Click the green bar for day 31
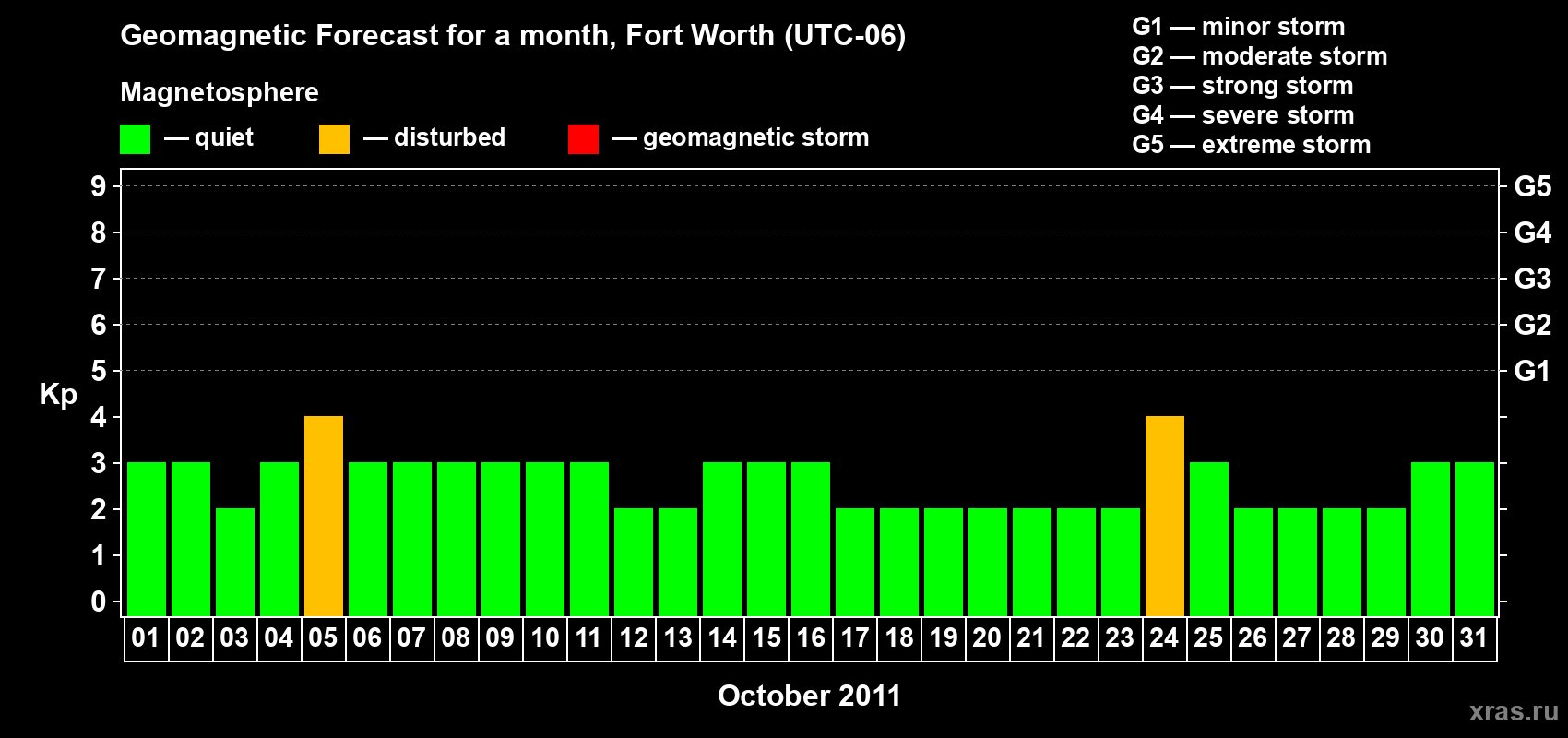This screenshot has height=738, width=1568. click(x=1475, y=539)
